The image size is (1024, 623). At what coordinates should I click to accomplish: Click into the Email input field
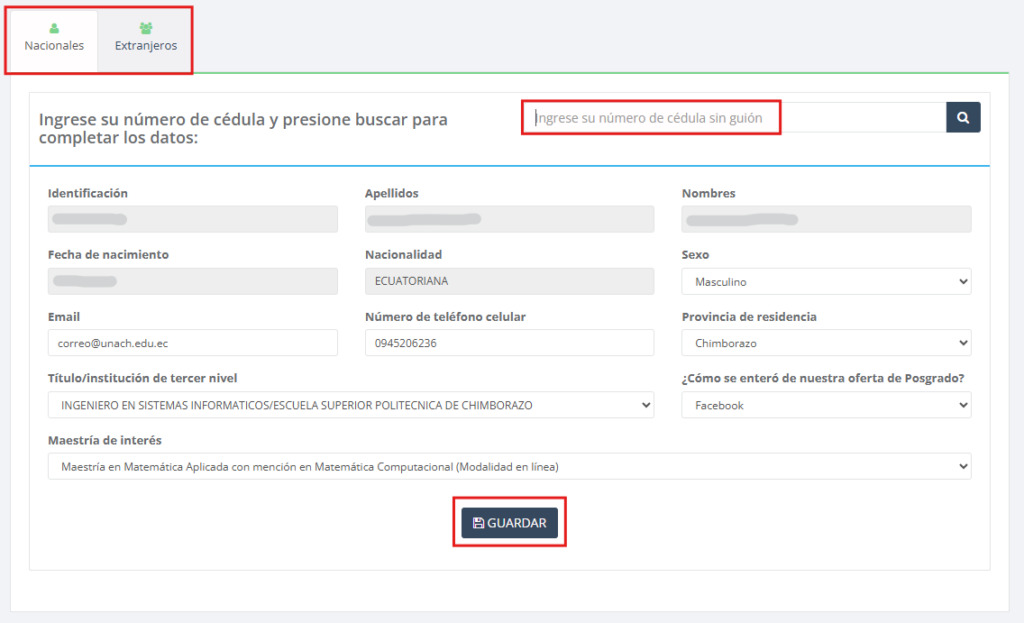pyautogui.click(x=192, y=343)
